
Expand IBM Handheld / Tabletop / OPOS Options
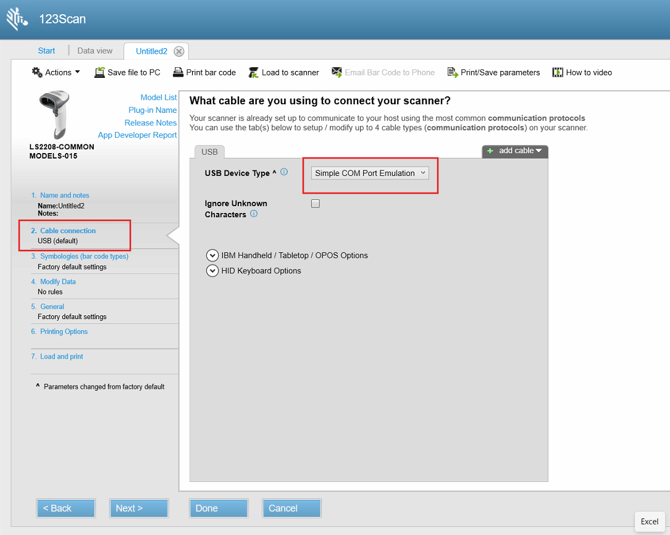[x=212, y=255]
